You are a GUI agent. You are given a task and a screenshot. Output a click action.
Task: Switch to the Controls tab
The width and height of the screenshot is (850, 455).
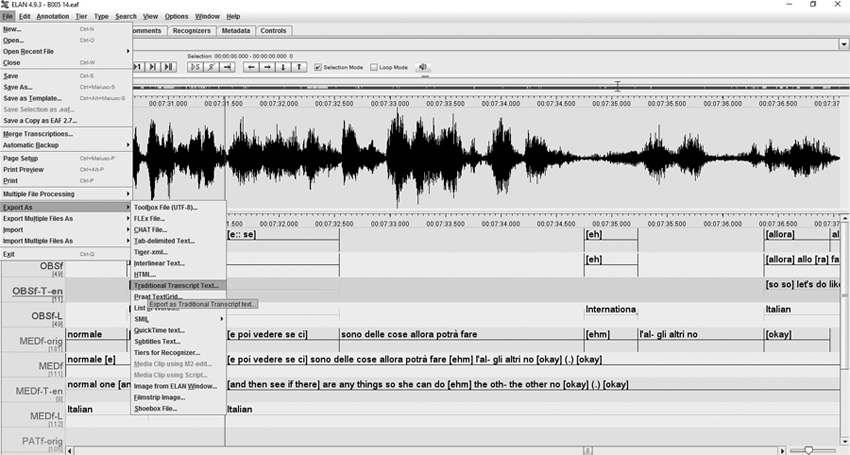click(273, 31)
